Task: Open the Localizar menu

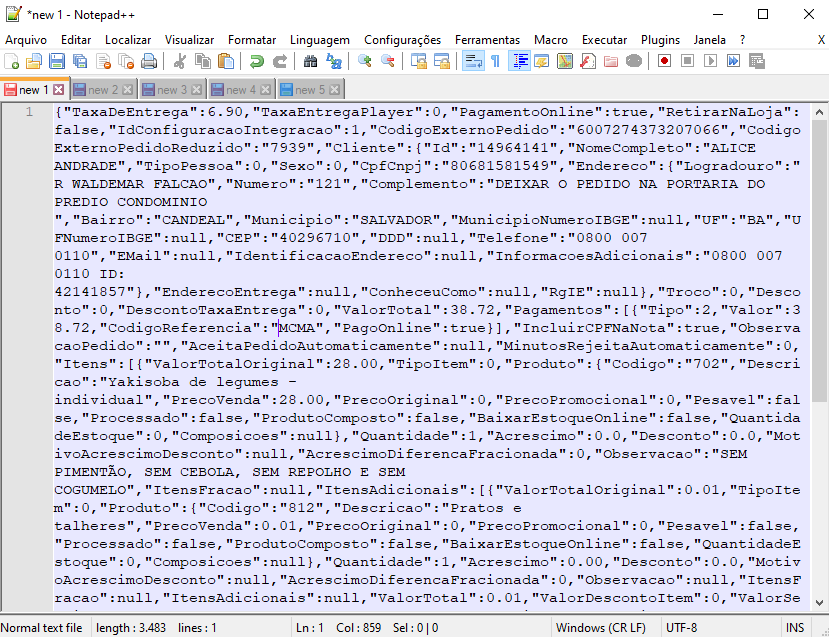Action: coord(128,40)
